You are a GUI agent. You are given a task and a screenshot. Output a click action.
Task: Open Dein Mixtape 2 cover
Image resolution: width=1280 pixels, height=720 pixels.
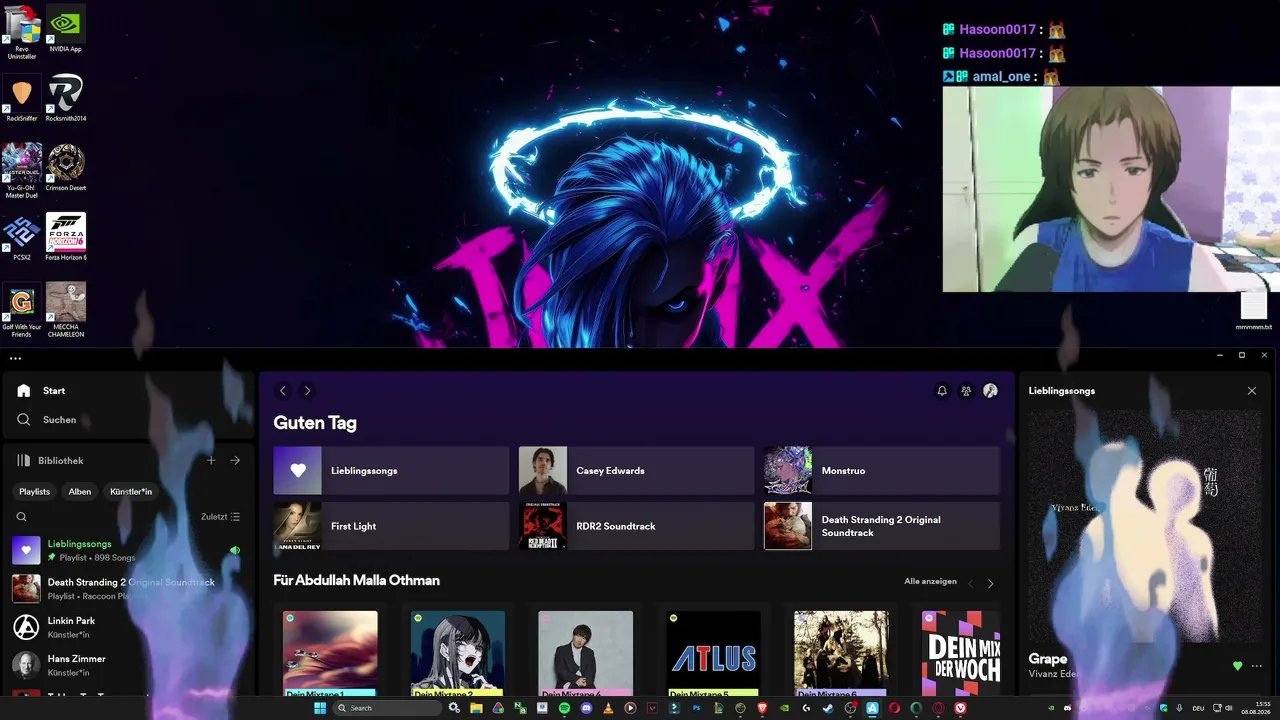click(x=458, y=653)
